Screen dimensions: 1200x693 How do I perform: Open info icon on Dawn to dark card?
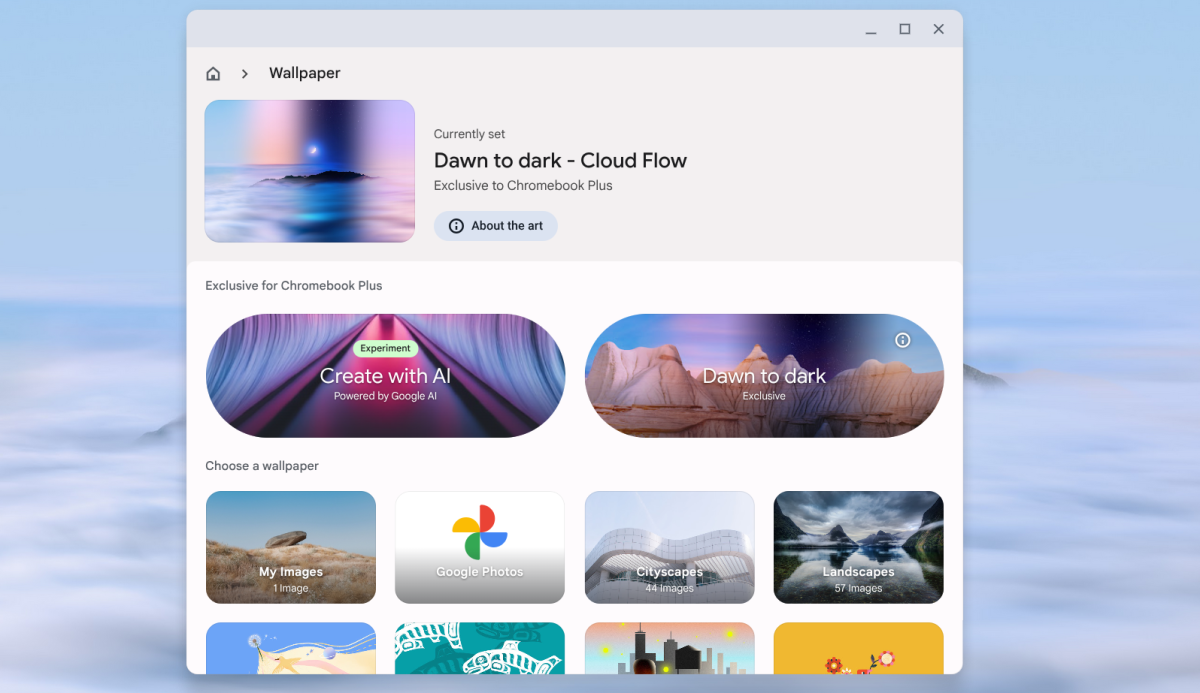coord(903,340)
